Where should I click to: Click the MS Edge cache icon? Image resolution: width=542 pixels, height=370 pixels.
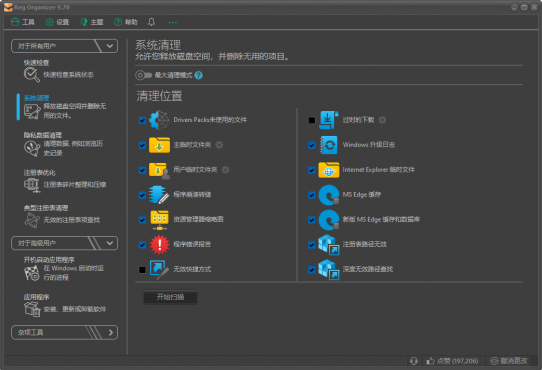[x=329, y=195]
